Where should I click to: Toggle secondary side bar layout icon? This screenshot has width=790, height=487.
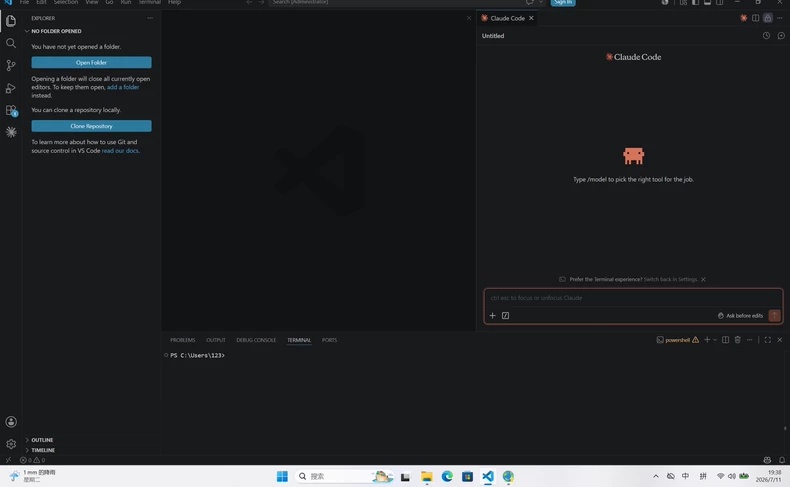[719, 3]
